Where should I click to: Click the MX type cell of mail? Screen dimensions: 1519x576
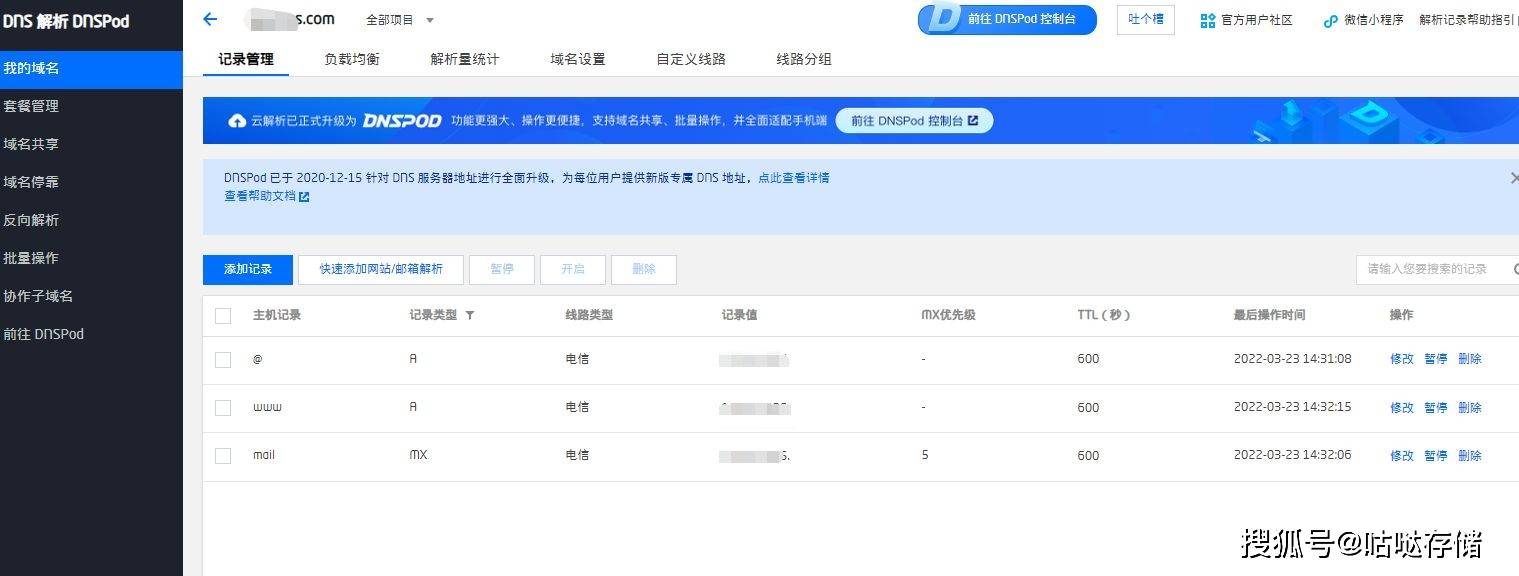coord(418,455)
